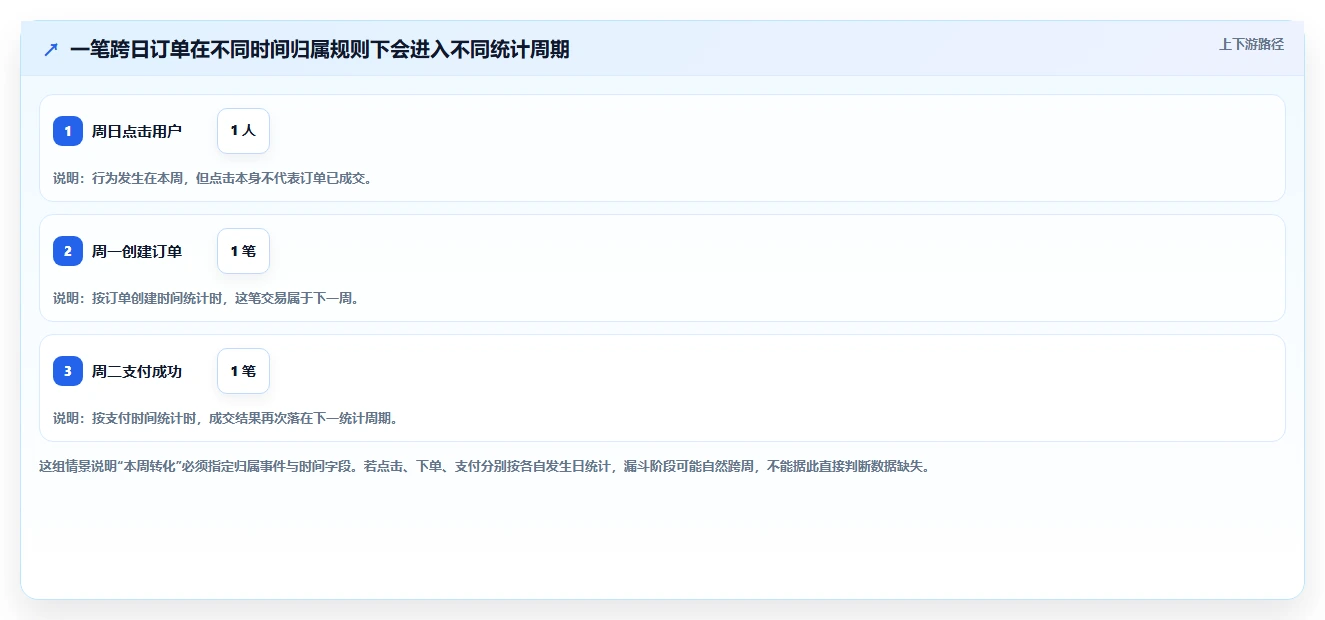Click the step 2 number badge
Viewport: 1325px width, 620px height.
[x=68, y=251]
